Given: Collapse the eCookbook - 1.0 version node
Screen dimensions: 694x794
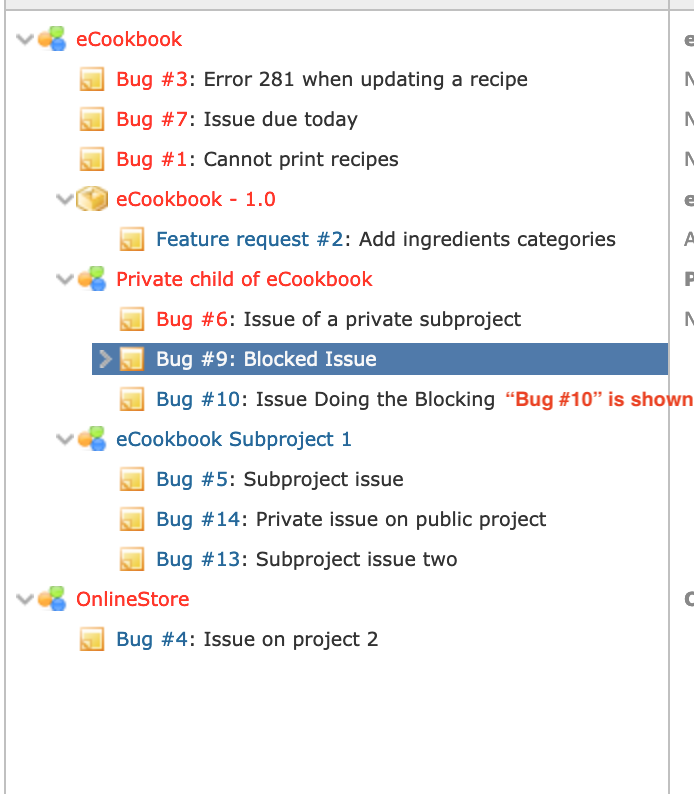Looking at the screenshot, I should pyautogui.click(x=65, y=199).
